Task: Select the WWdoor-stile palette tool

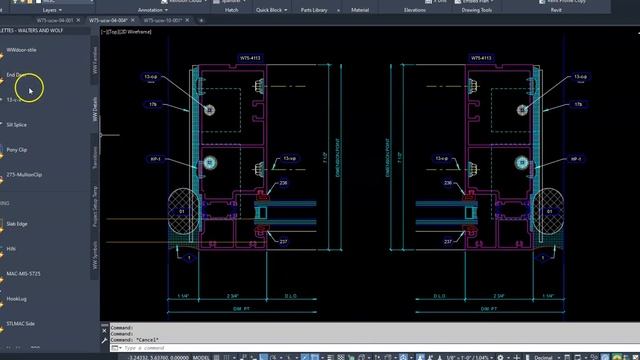Action: (x=21, y=50)
